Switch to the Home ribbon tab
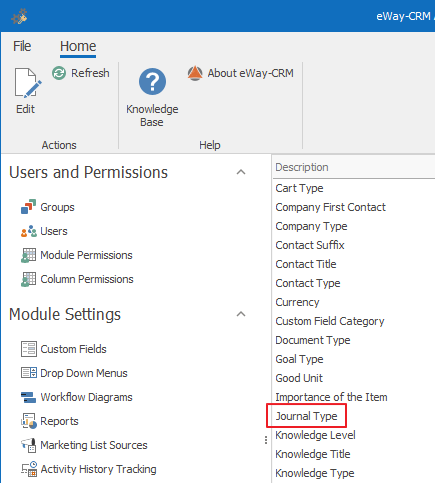Screen dimensions: 435x483 click(x=78, y=46)
